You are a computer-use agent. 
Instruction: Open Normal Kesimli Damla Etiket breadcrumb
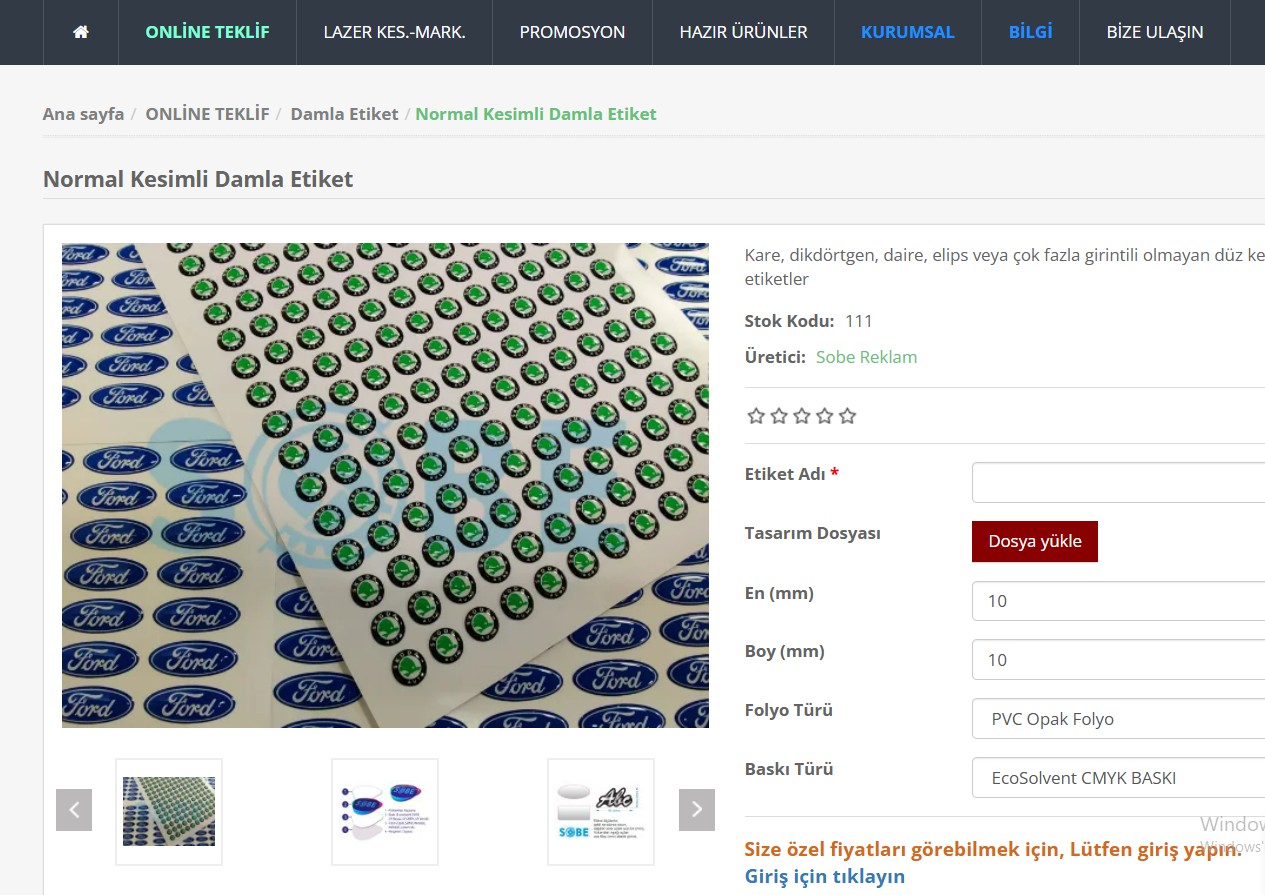[x=536, y=114]
